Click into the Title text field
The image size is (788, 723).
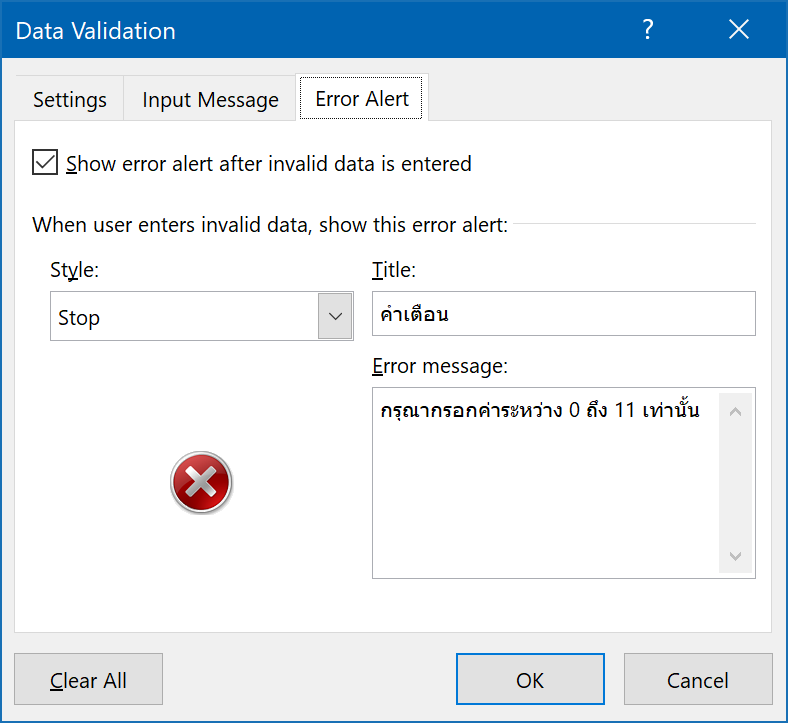563,314
